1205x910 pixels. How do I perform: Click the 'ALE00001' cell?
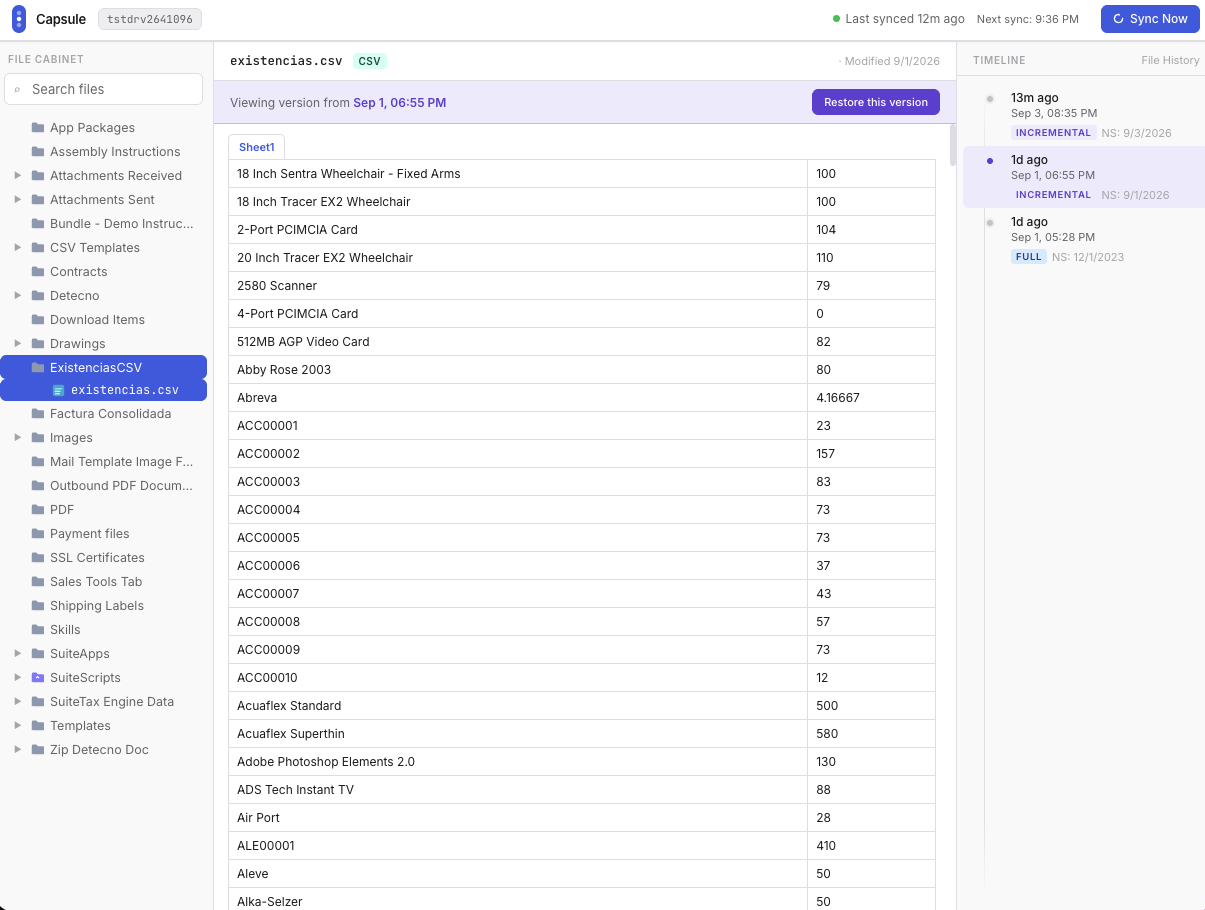click(518, 846)
